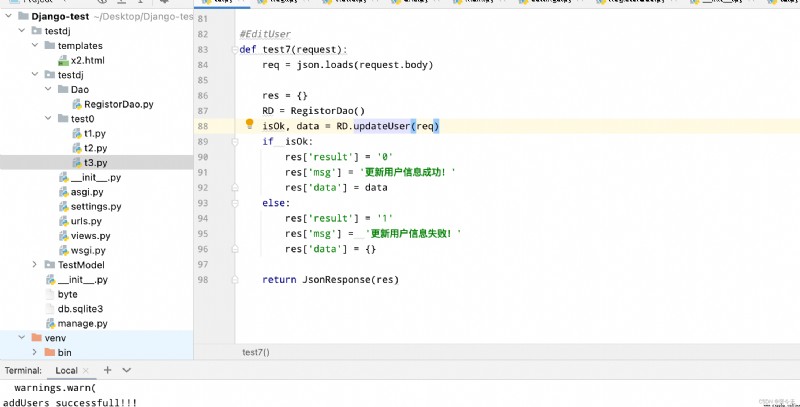Viewport: 800px width, 407px height.
Task: Click the line number 98 in the gutter
Action: [x=203, y=279]
